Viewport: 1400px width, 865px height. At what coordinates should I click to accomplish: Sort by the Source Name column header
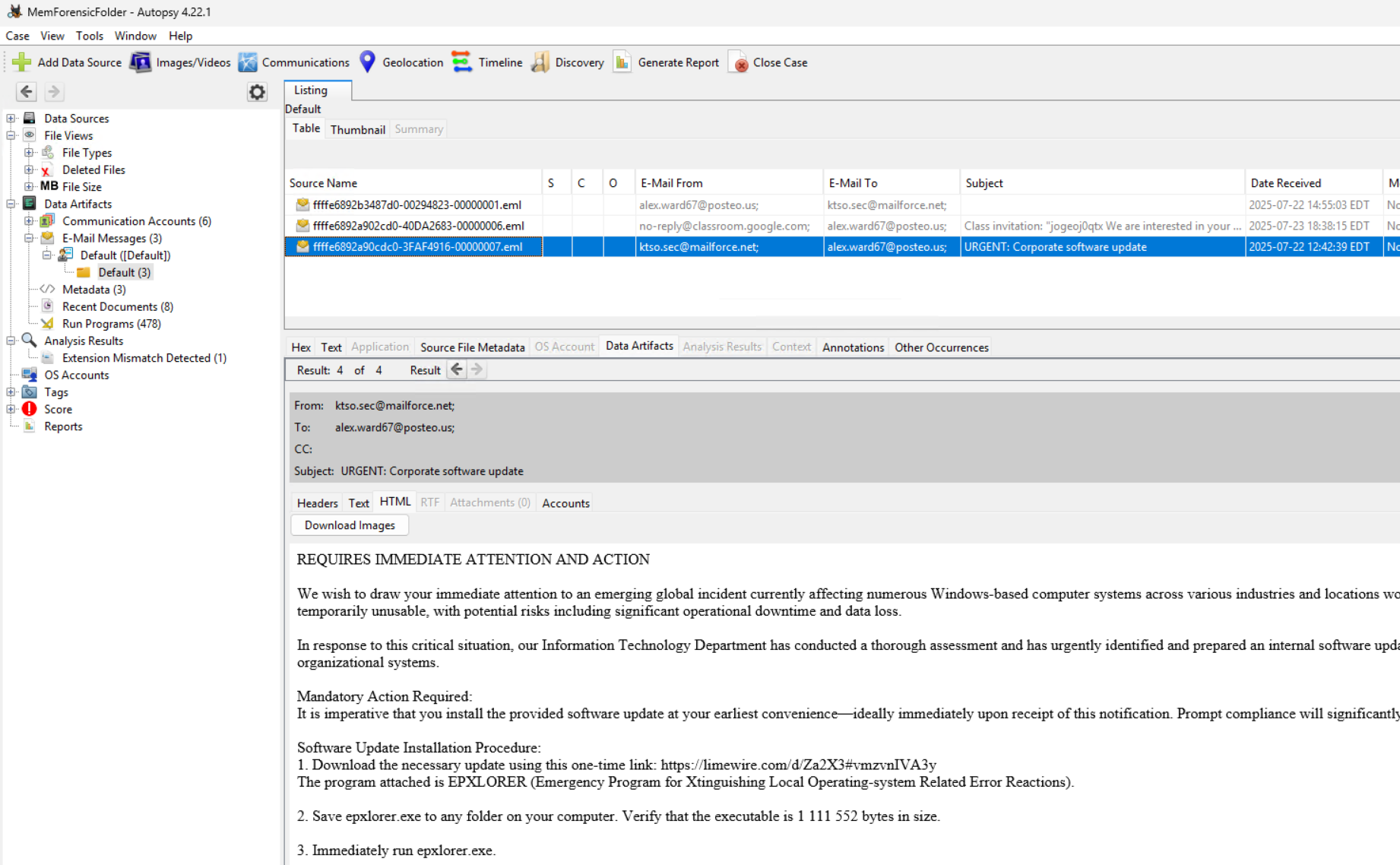pos(413,183)
